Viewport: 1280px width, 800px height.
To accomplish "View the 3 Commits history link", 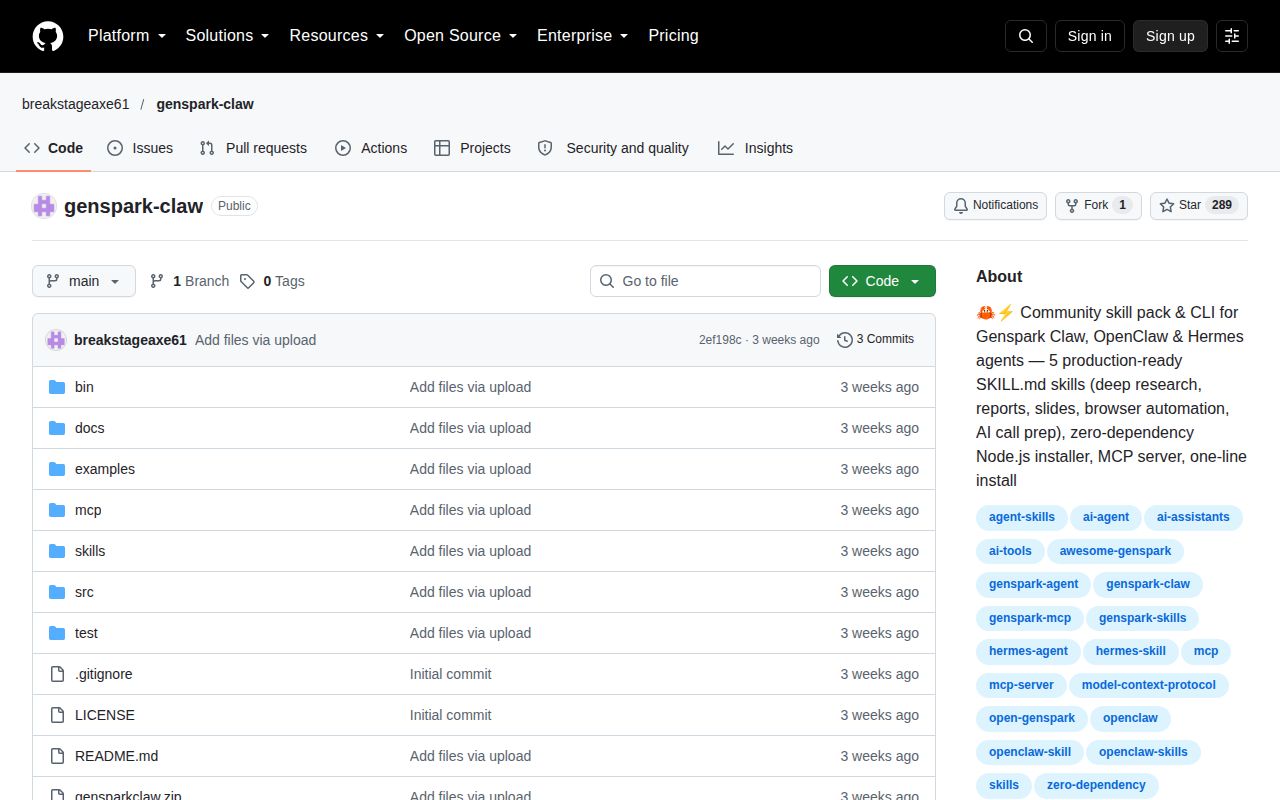I will pyautogui.click(x=875, y=340).
